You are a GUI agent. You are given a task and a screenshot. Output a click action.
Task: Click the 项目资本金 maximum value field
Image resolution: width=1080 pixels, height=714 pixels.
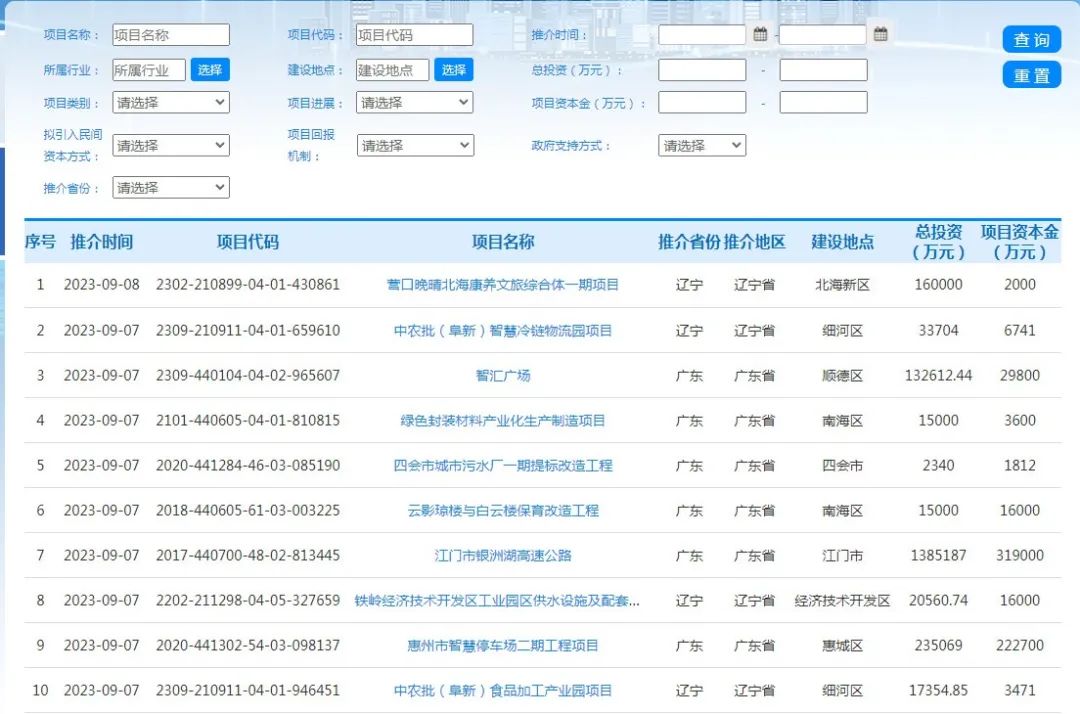[x=823, y=102]
